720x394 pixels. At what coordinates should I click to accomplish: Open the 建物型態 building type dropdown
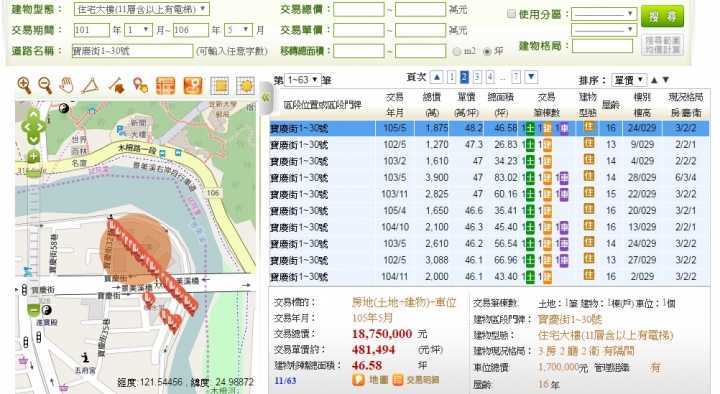tap(141, 9)
